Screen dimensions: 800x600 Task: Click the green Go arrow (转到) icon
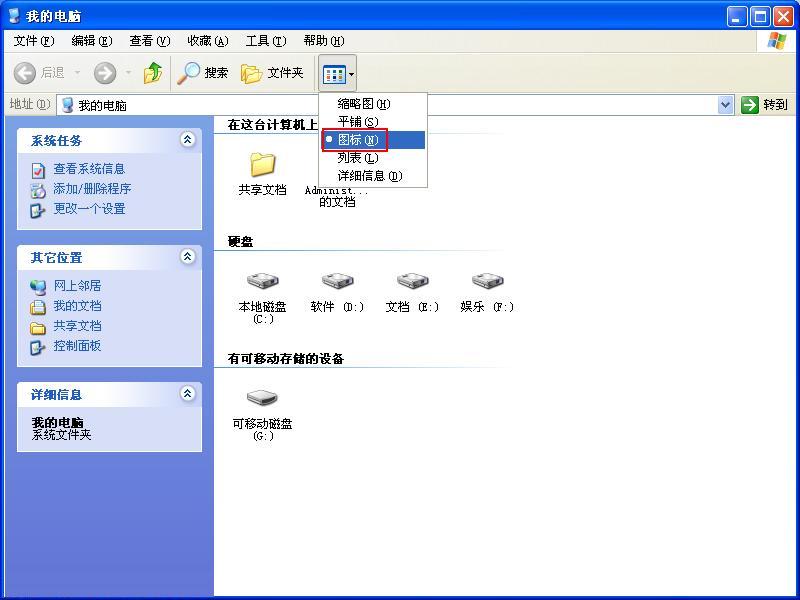pos(749,105)
